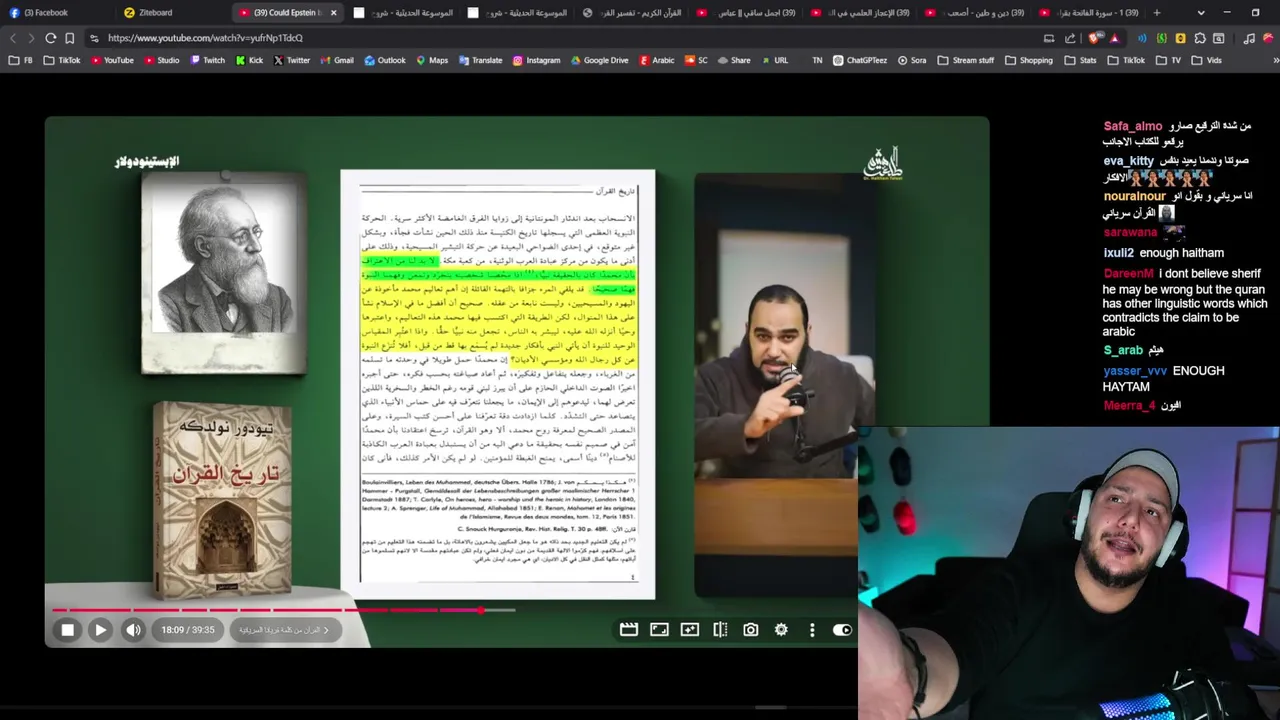Click the share icon in the address bar
The image size is (1280, 720).
click(1070, 38)
